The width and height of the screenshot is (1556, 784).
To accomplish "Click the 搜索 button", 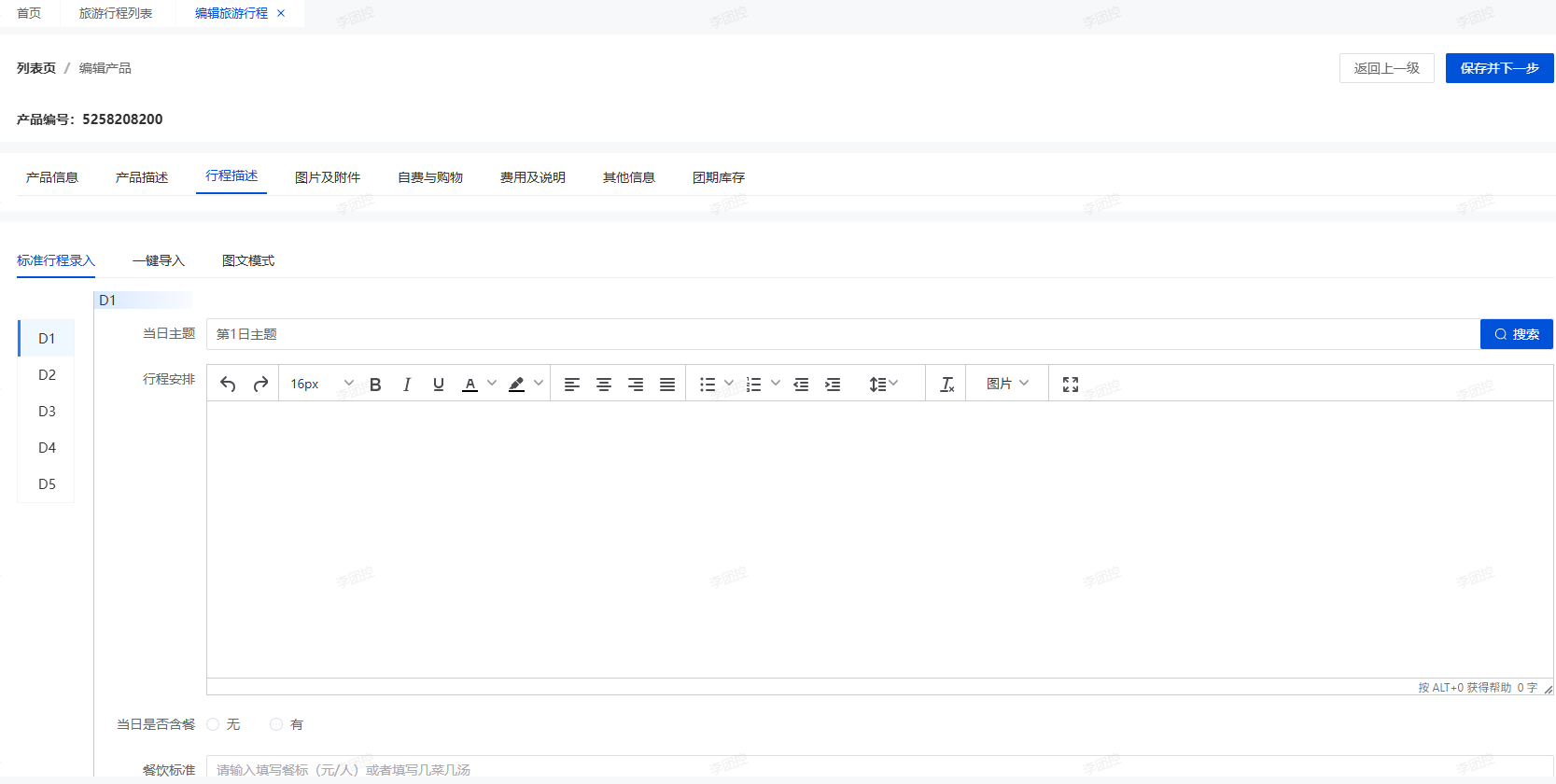I will click(x=1516, y=334).
